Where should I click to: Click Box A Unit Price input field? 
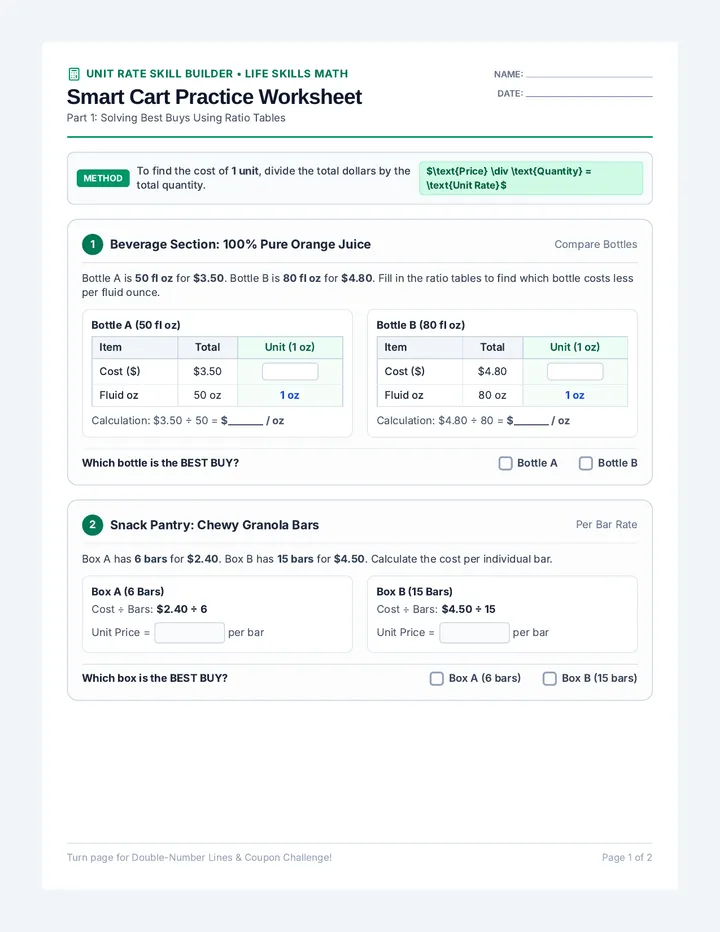click(190, 632)
